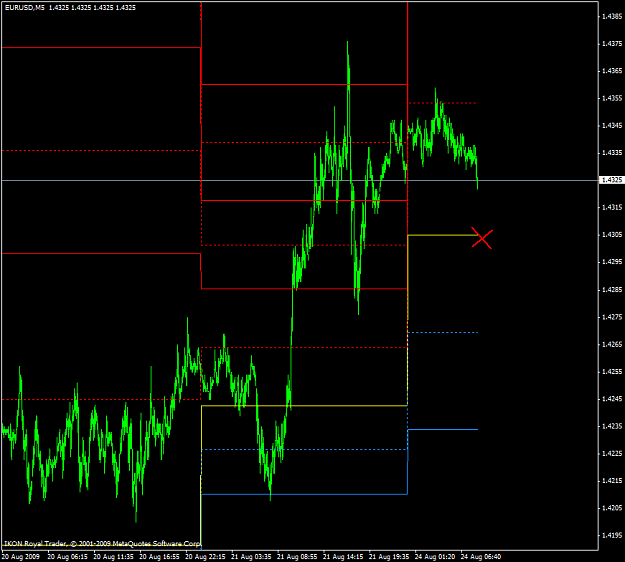
Task: Click the 24 Aug 01:20 time label
Action: [x=435, y=556]
